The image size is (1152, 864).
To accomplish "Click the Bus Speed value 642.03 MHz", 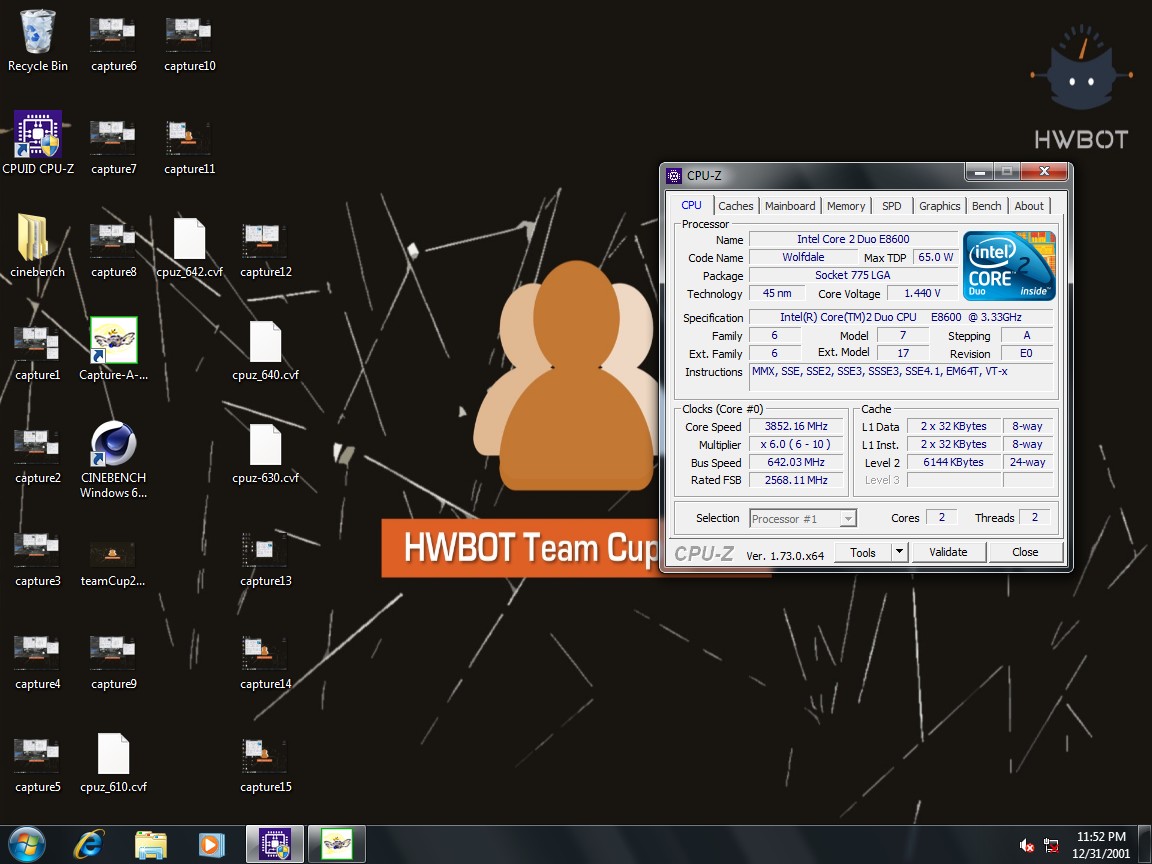I will click(x=796, y=463).
